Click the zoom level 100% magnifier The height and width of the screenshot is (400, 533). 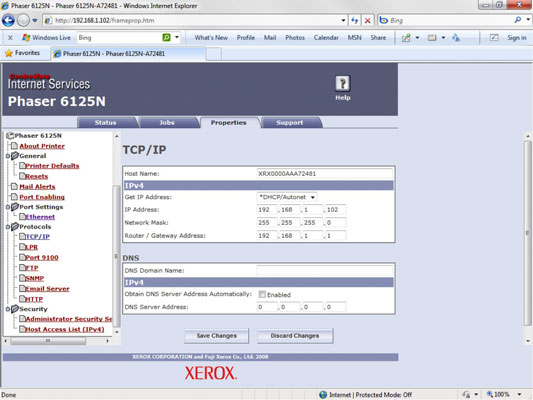coord(490,394)
